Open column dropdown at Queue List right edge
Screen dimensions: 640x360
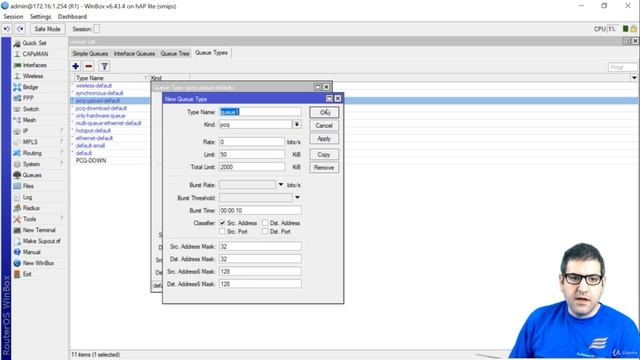pyautogui.click(x=634, y=78)
